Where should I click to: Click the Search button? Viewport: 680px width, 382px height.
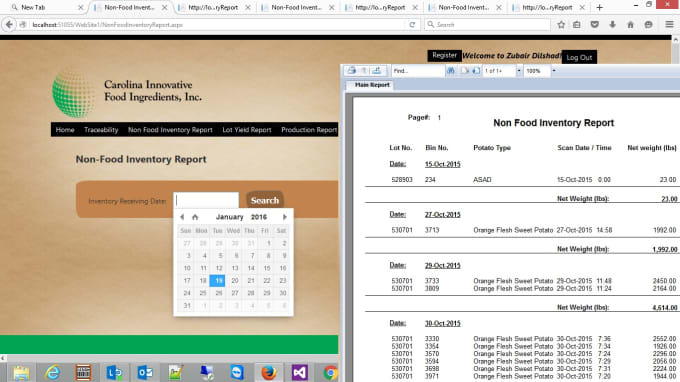pyautogui.click(x=265, y=200)
